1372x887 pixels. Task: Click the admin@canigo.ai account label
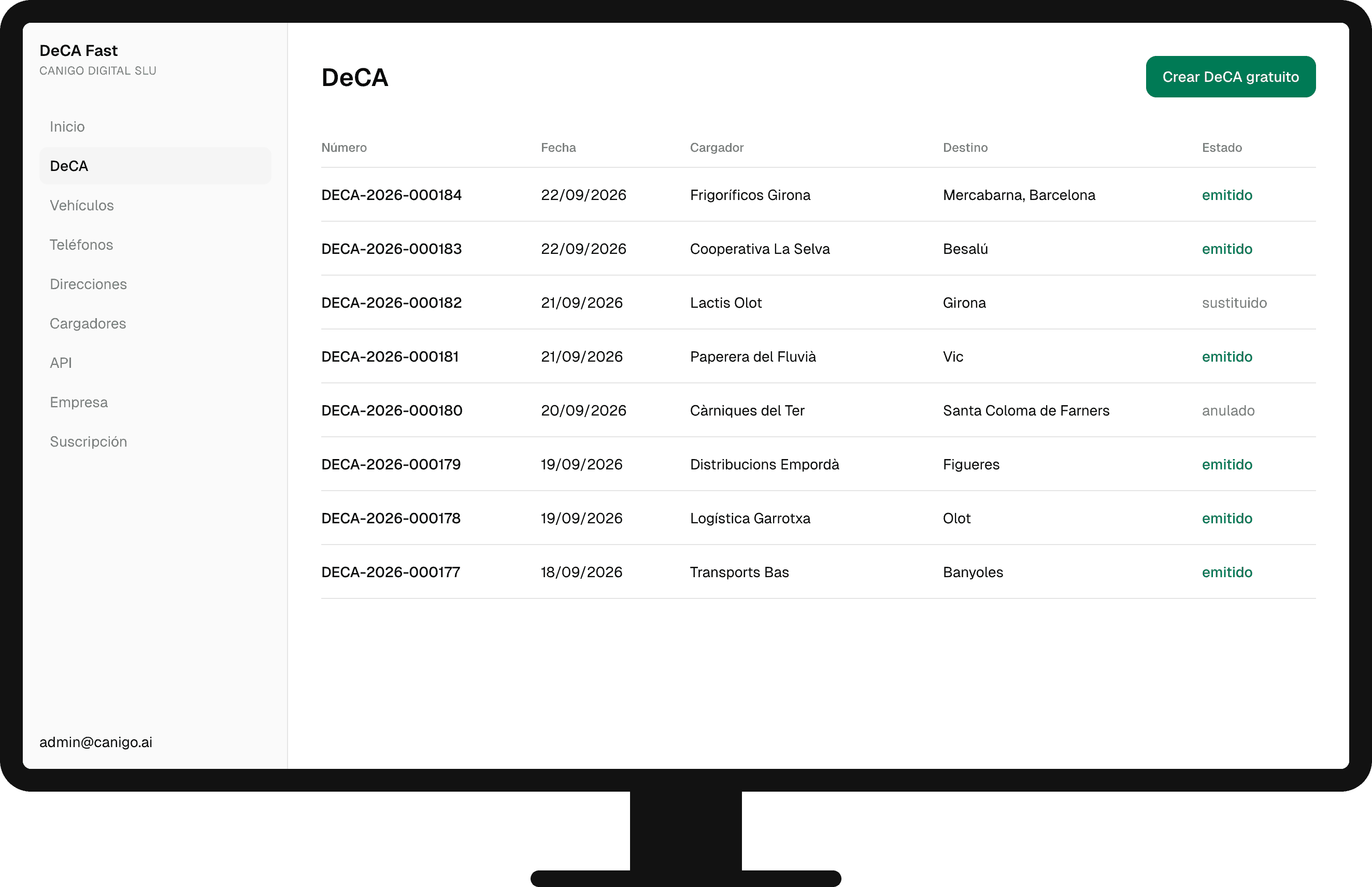click(x=96, y=742)
